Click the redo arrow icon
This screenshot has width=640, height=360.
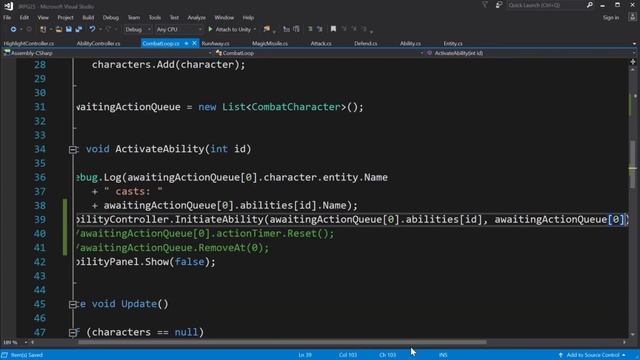108,29
